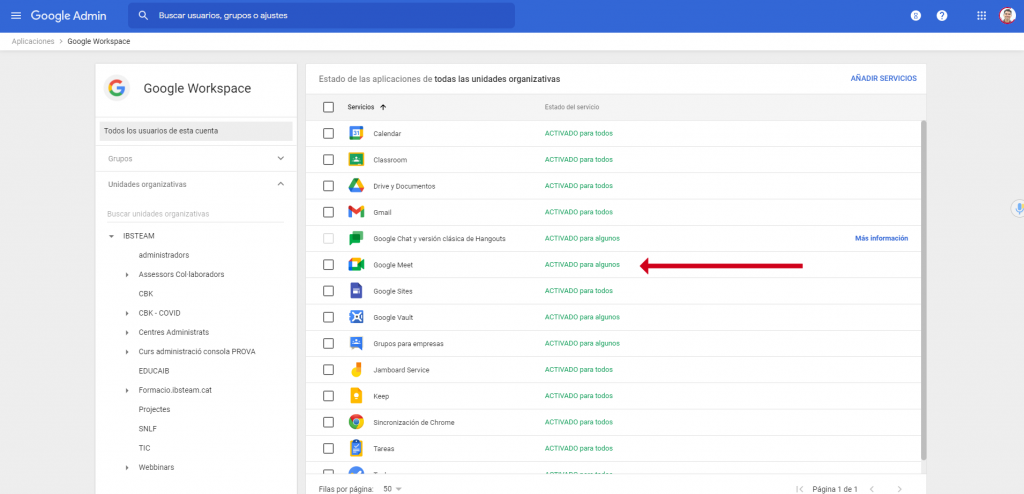Viewport: 1024px width, 494px height.
Task: Click the Gmail app icon
Action: pyautogui.click(x=355, y=212)
